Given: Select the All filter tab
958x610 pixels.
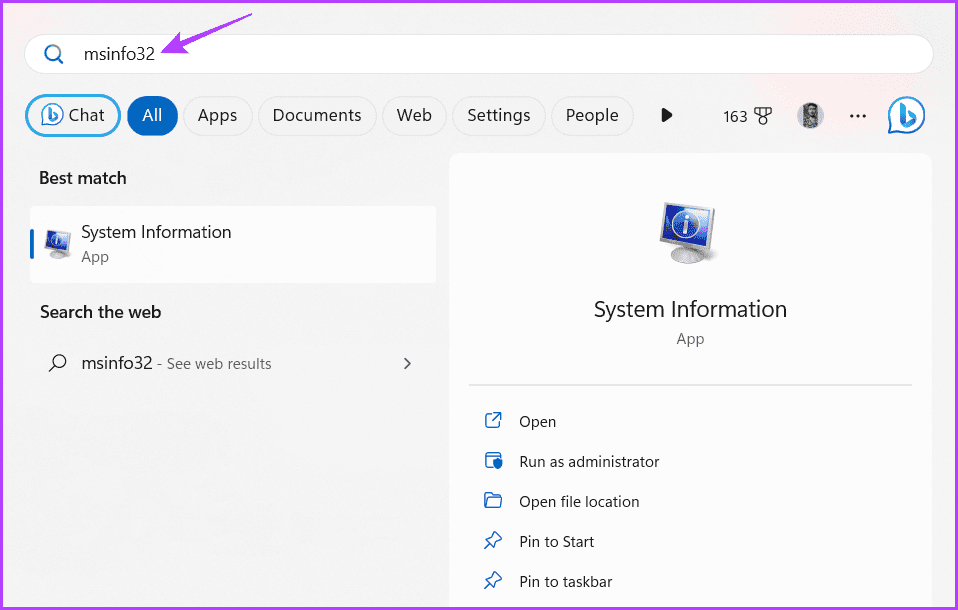Looking at the screenshot, I should click(x=152, y=116).
